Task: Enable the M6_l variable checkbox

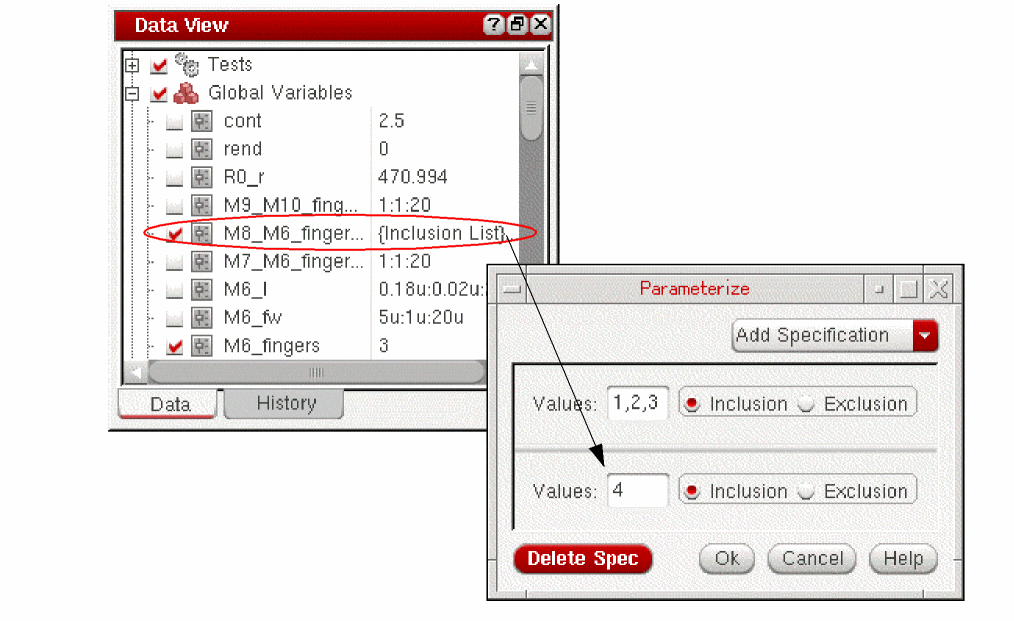Action: [x=175, y=291]
